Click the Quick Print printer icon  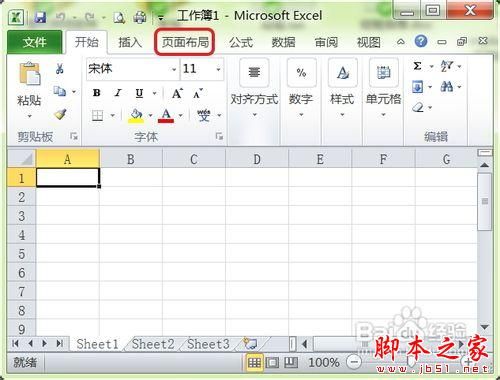(x=140, y=17)
